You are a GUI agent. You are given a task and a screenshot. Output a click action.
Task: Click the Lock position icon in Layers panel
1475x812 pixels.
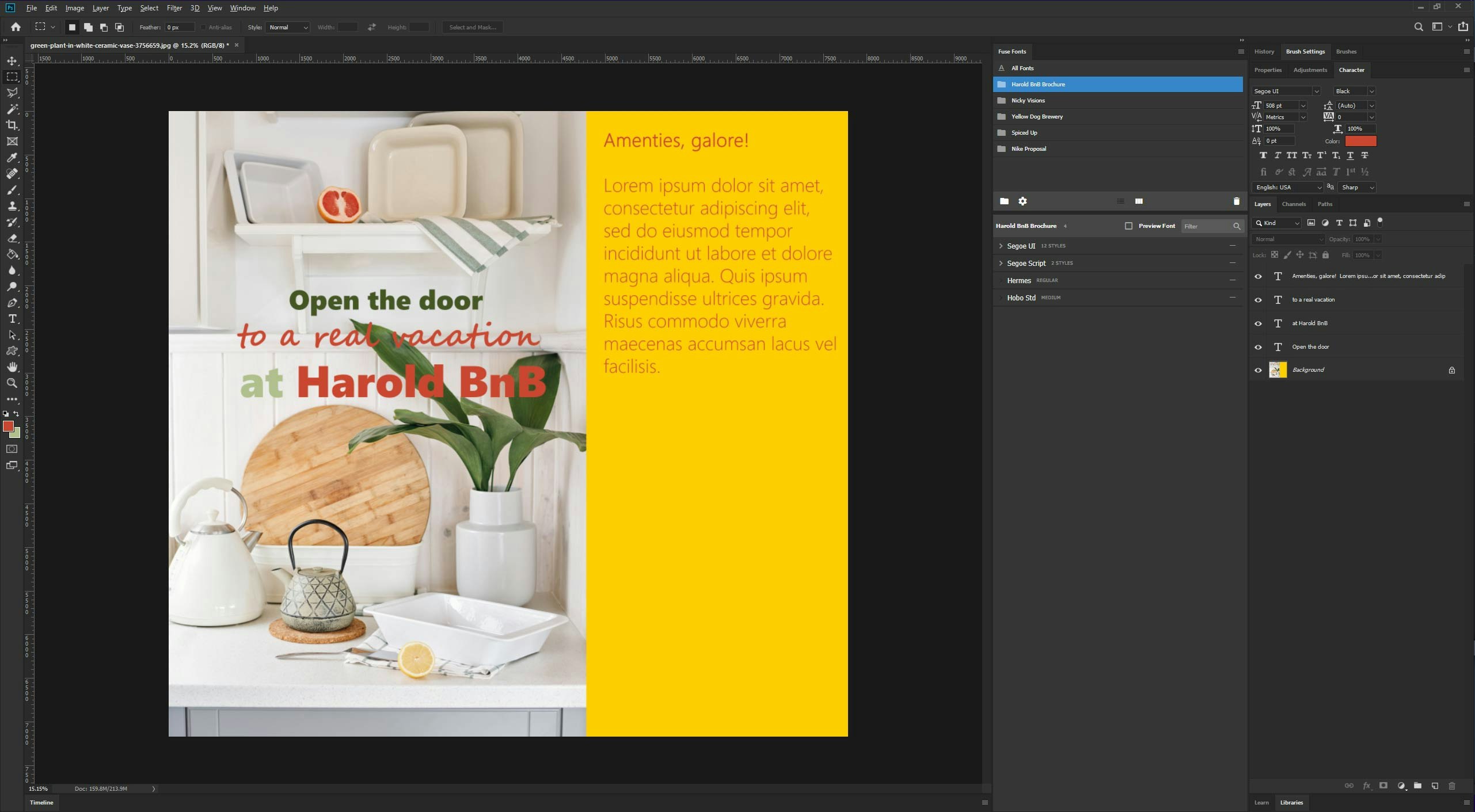click(x=1299, y=254)
